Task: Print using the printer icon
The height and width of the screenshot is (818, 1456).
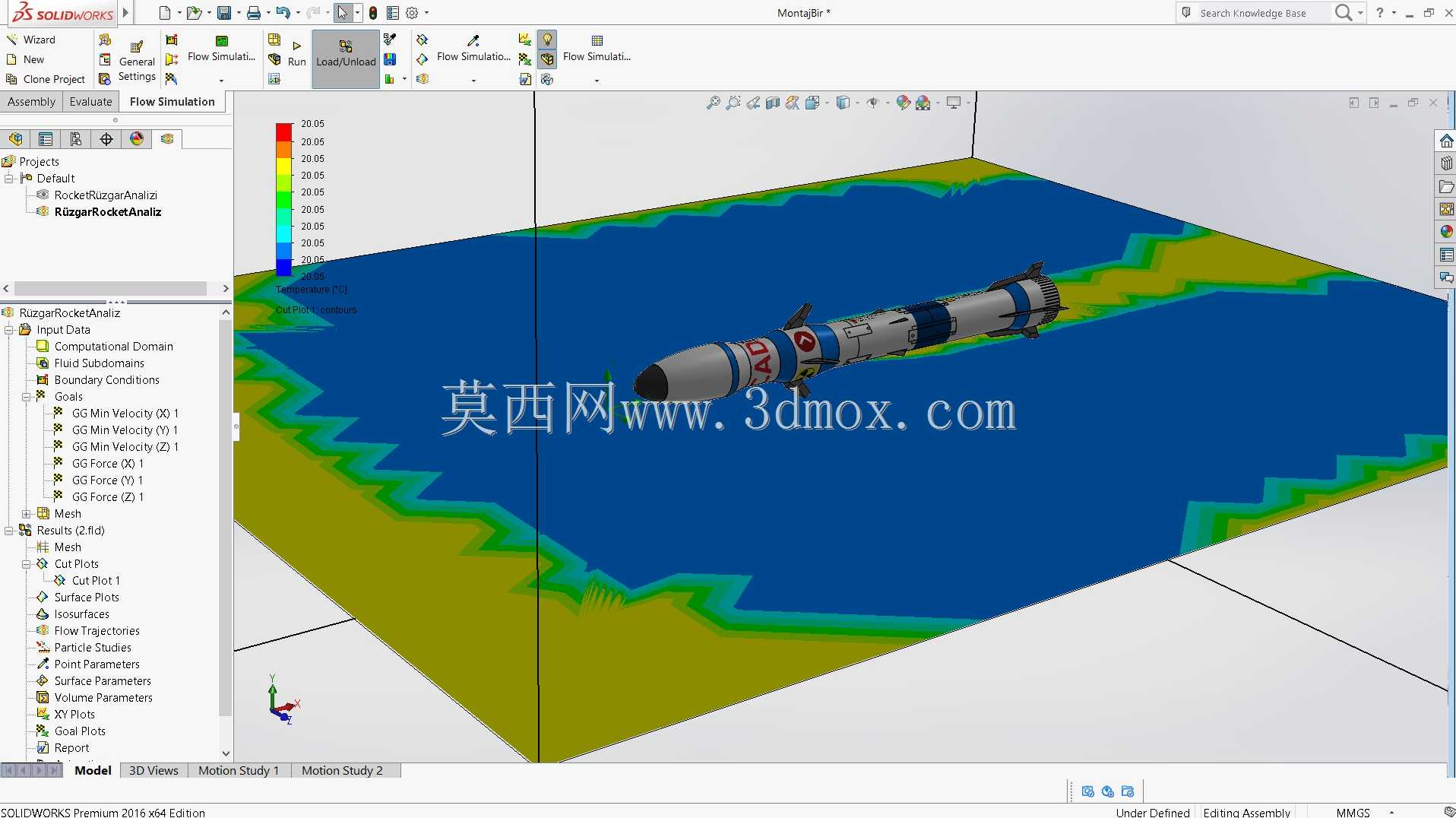Action: [x=254, y=13]
